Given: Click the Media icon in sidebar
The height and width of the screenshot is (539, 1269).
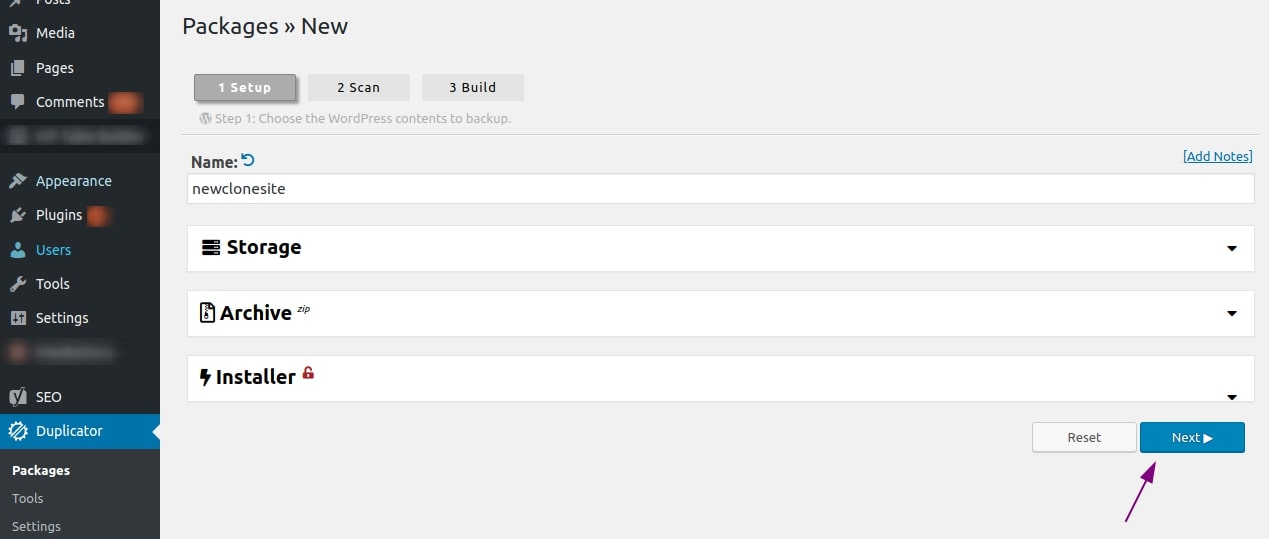Looking at the screenshot, I should point(18,33).
